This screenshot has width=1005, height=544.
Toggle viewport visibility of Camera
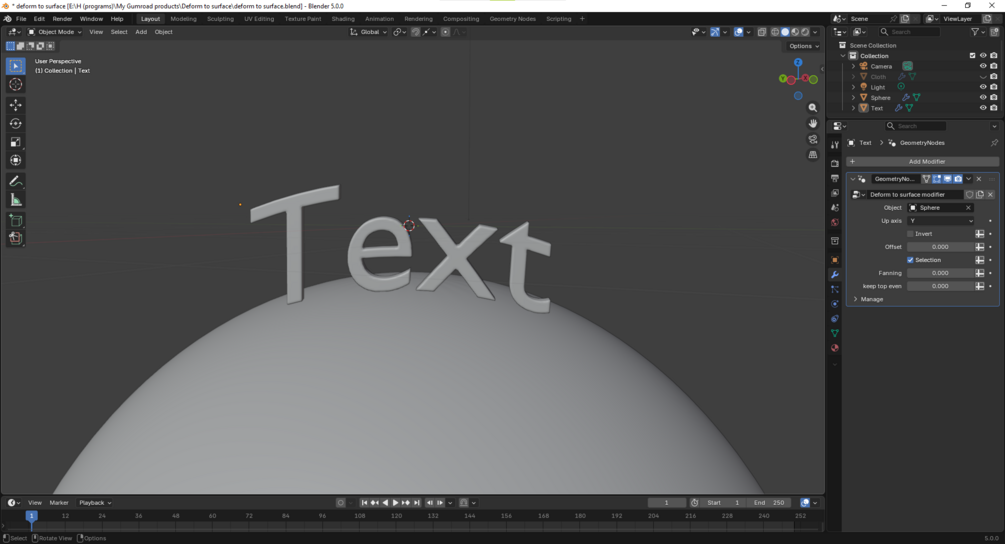(x=983, y=66)
